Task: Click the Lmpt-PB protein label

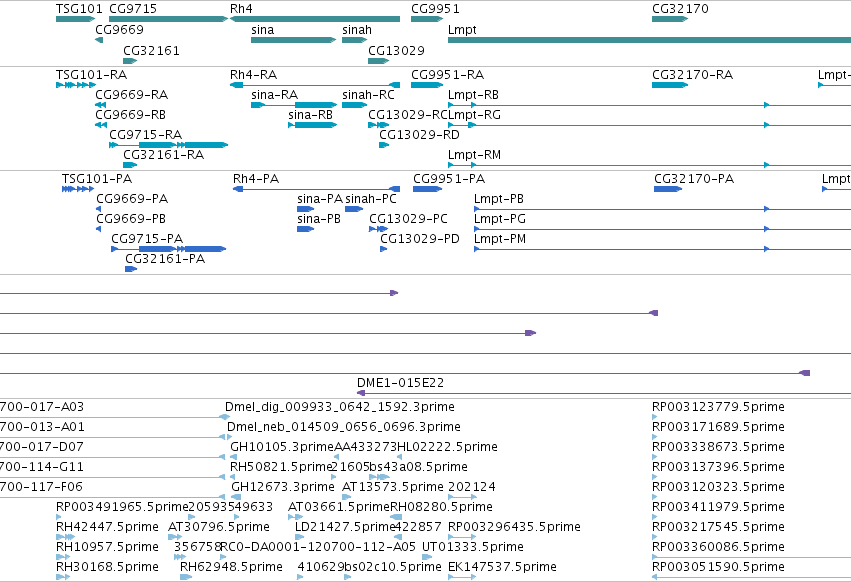Action: coord(499,199)
